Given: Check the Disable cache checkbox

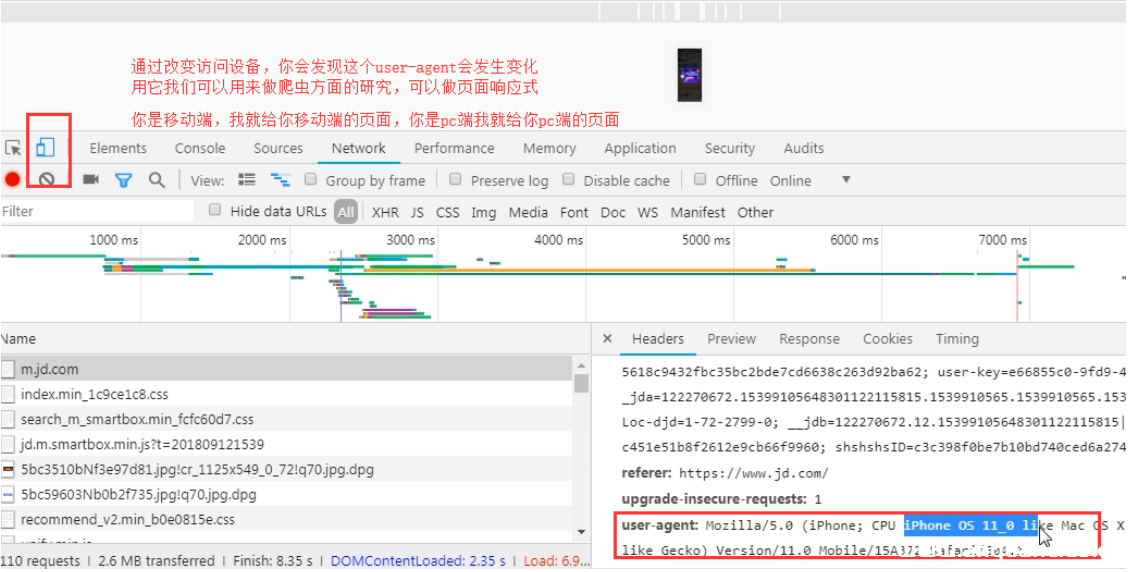Looking at the screenshot, I should 569,179.
